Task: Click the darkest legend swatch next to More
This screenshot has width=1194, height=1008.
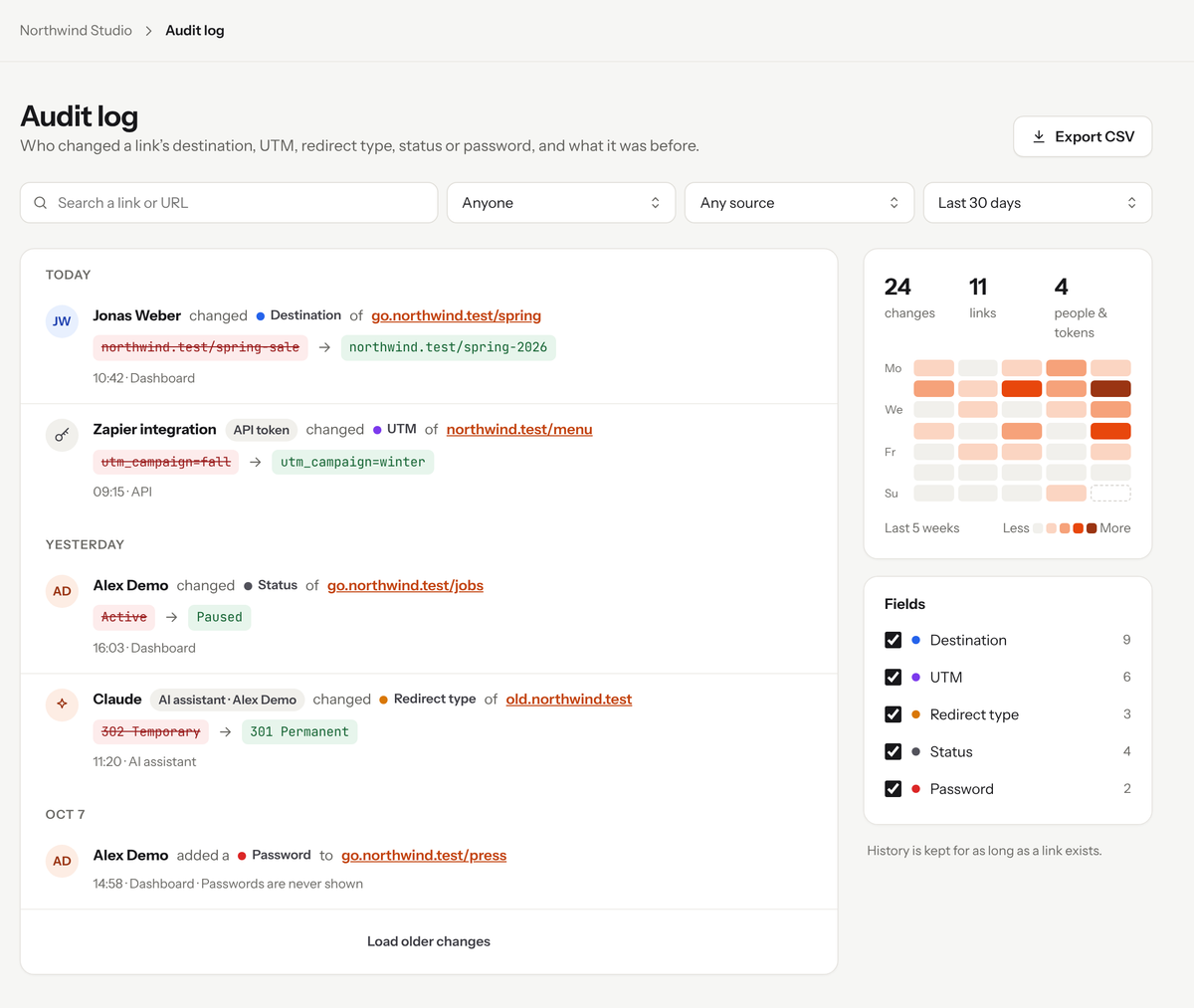Action: click(1092, 528)
